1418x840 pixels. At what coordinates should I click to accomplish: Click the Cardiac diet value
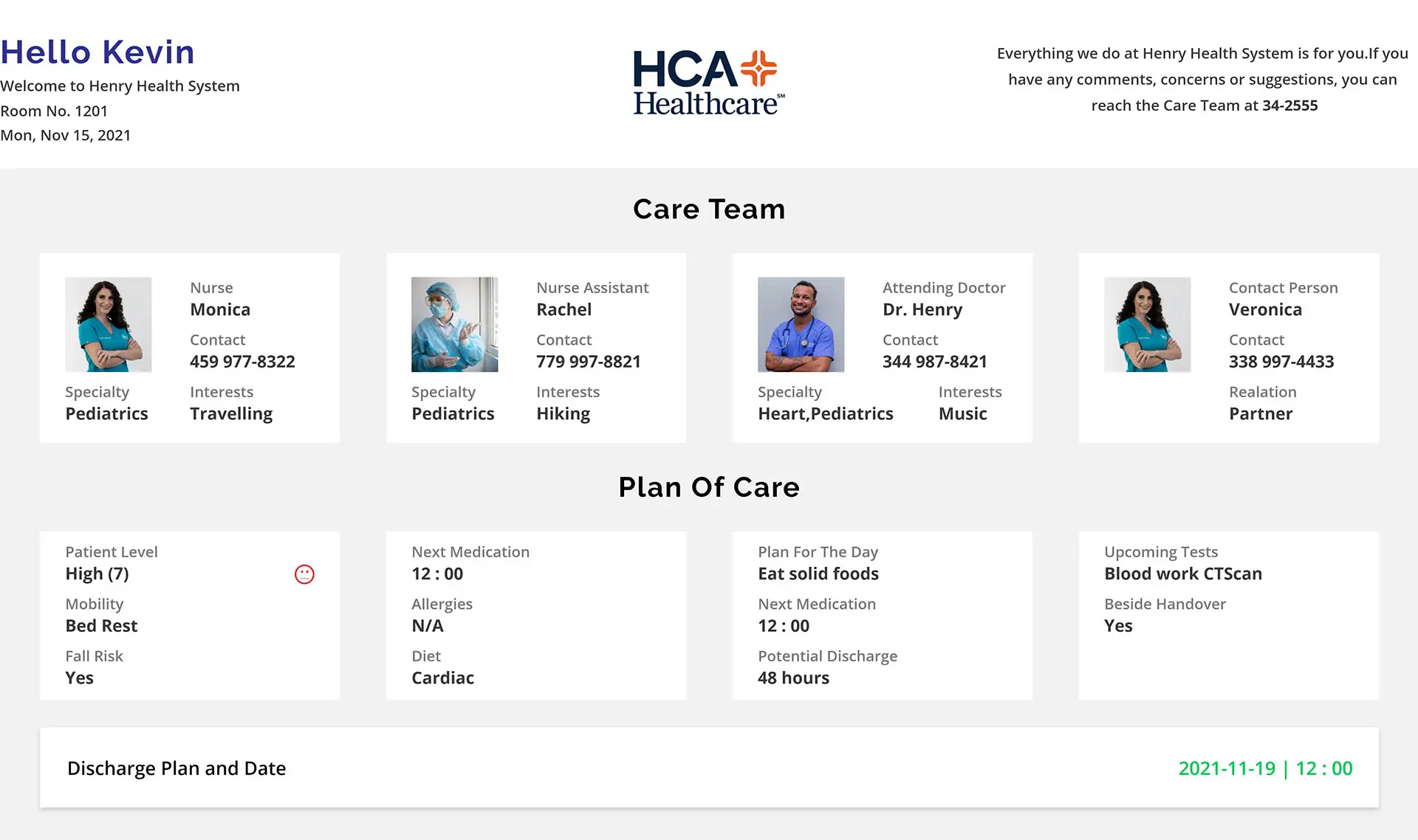coord(442,678)
